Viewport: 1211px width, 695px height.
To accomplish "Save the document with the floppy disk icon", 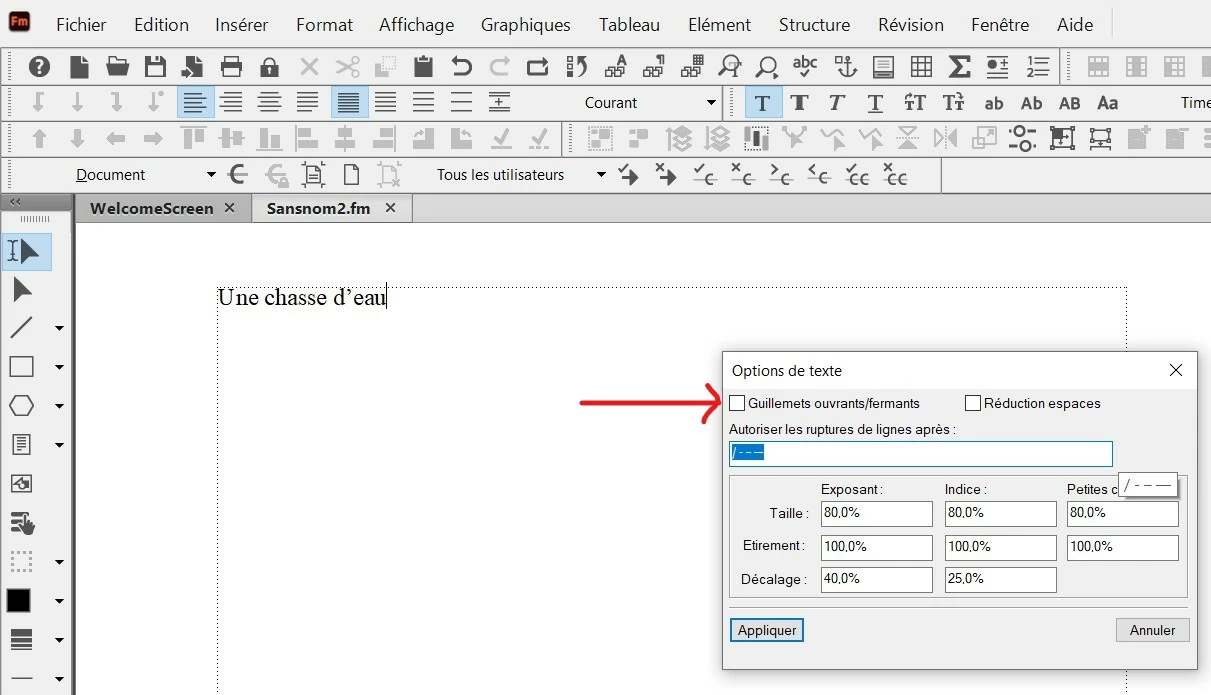I will click(x=155, y=67).
